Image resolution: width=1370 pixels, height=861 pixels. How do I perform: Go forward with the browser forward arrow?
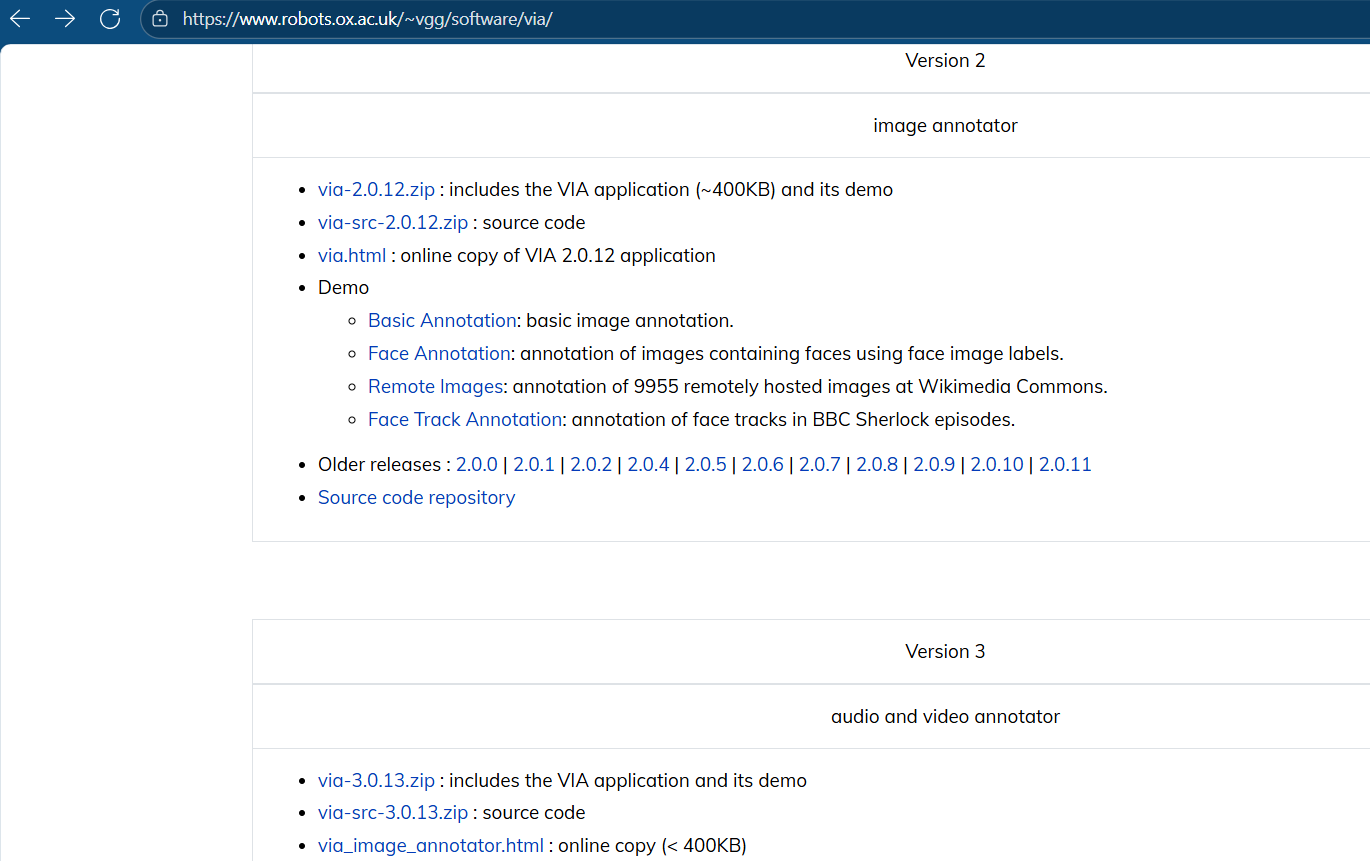tap(65, 18)
